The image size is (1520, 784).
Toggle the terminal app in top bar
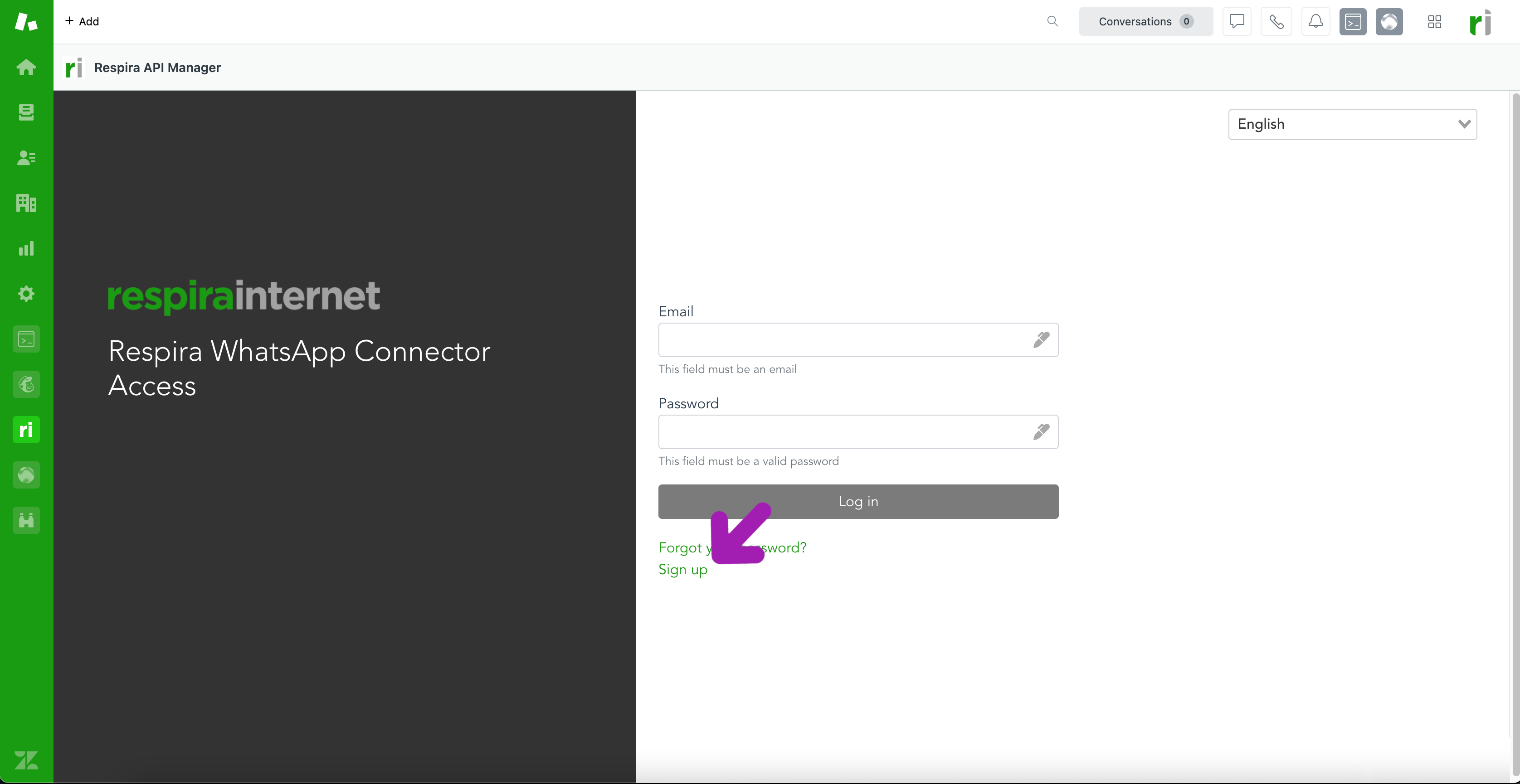[1353, 22]
